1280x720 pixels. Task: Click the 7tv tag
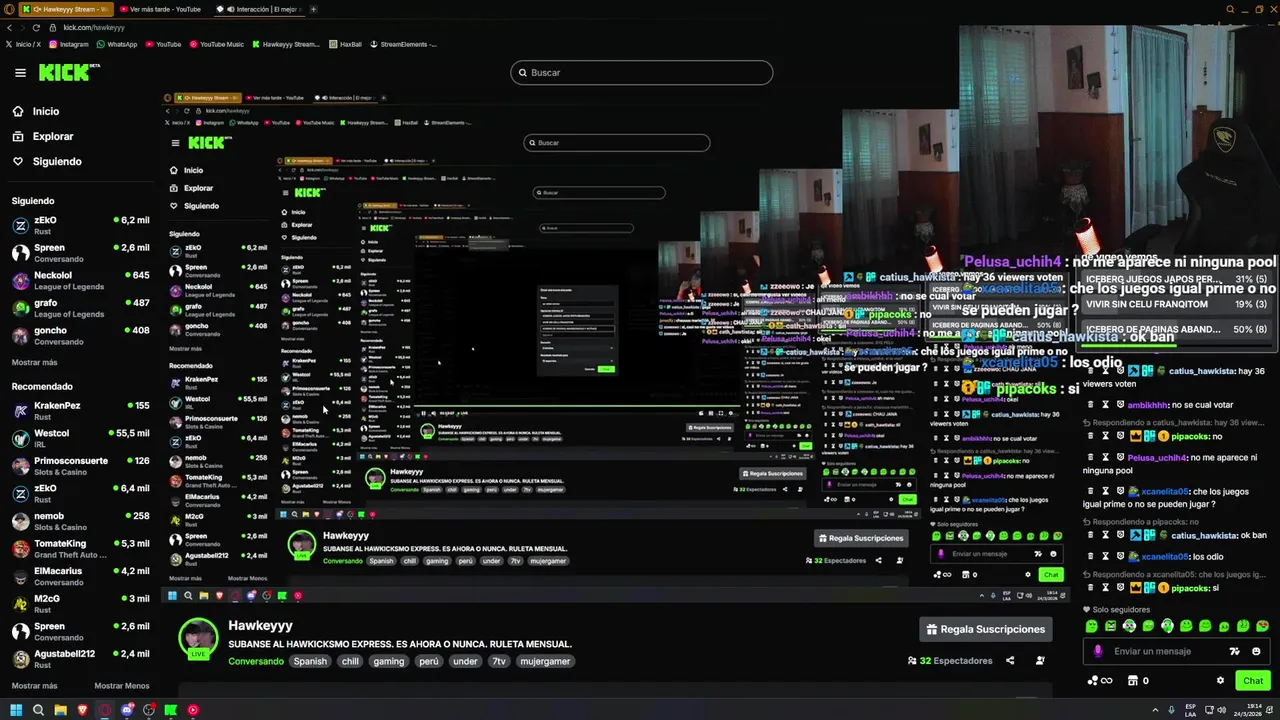coord(499,661)
